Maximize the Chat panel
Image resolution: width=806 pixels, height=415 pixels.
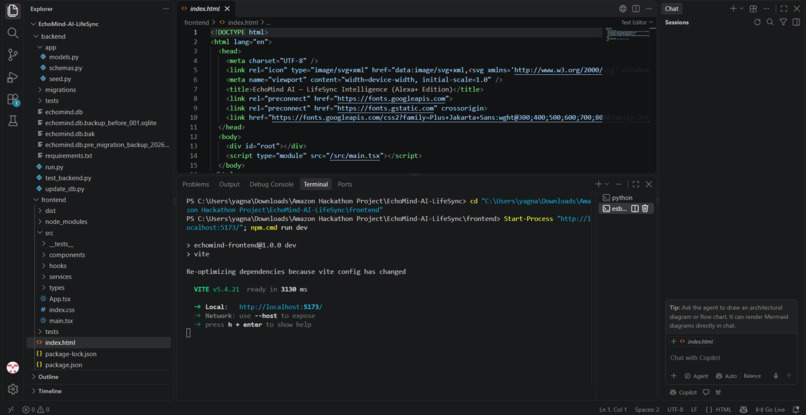[783, 9]
